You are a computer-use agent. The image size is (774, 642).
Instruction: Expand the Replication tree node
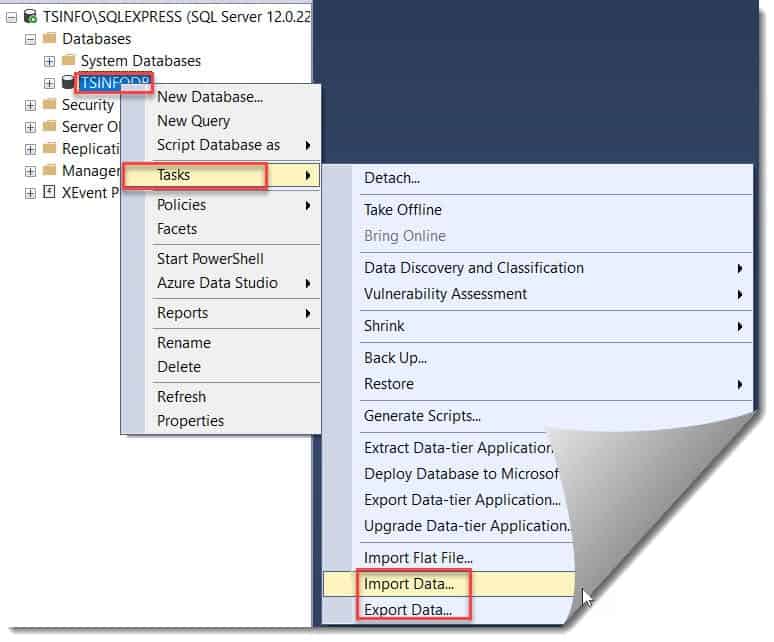30,149
